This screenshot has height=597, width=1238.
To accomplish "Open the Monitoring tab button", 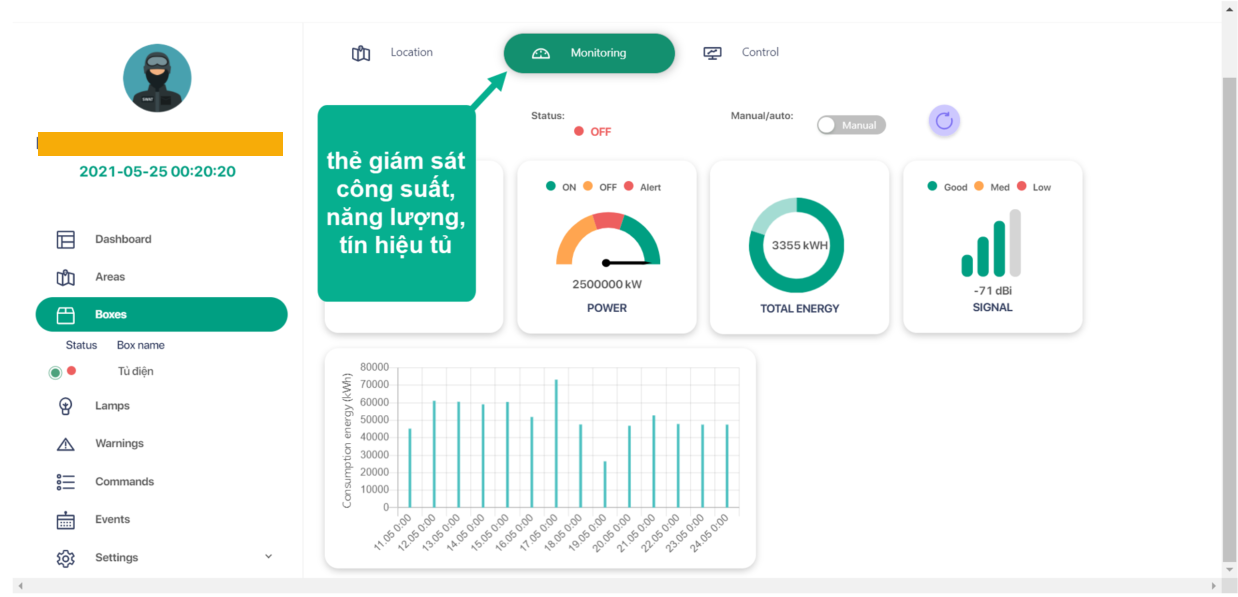I will 589,53.
